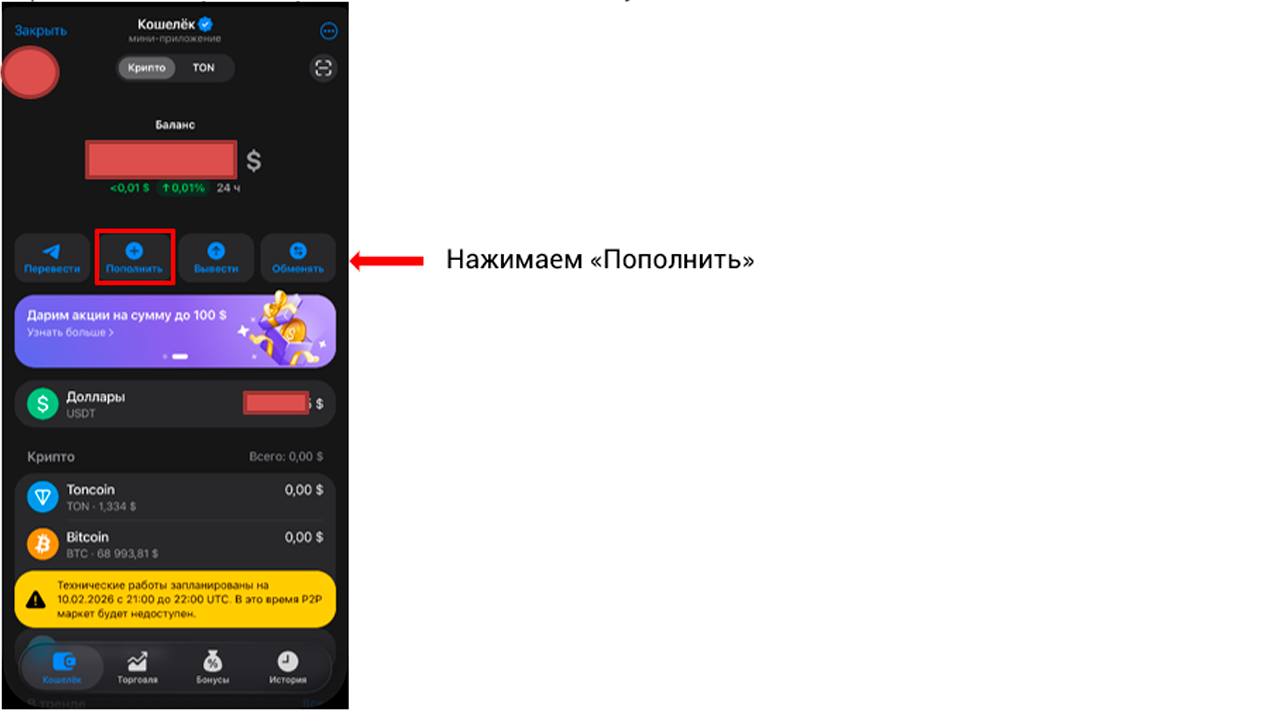
Task: Tap the QR scanner icon
Action: [x=323, y=68]
